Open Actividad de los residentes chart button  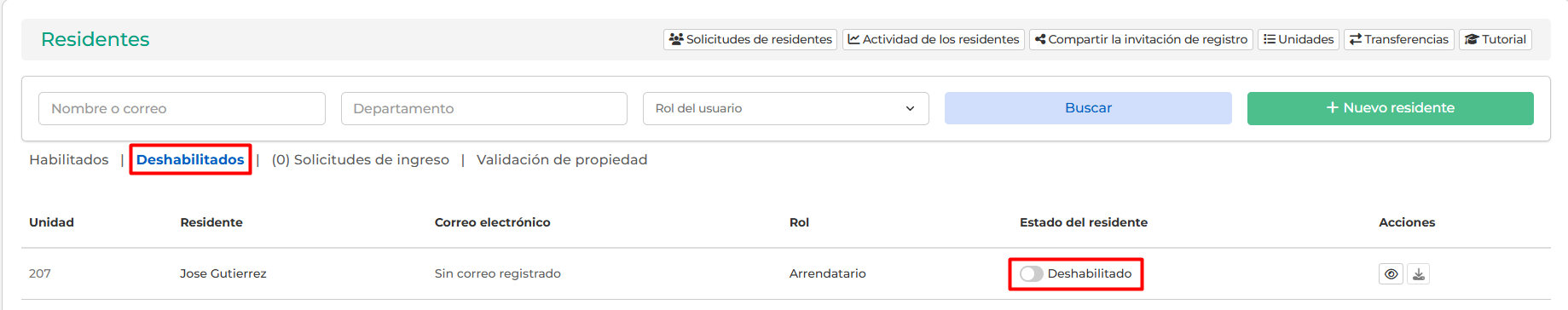(x=934, y=39)
